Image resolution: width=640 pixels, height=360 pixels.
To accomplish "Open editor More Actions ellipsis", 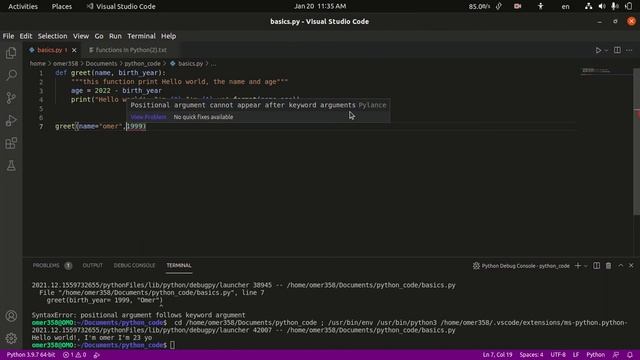I will point(629,50).
